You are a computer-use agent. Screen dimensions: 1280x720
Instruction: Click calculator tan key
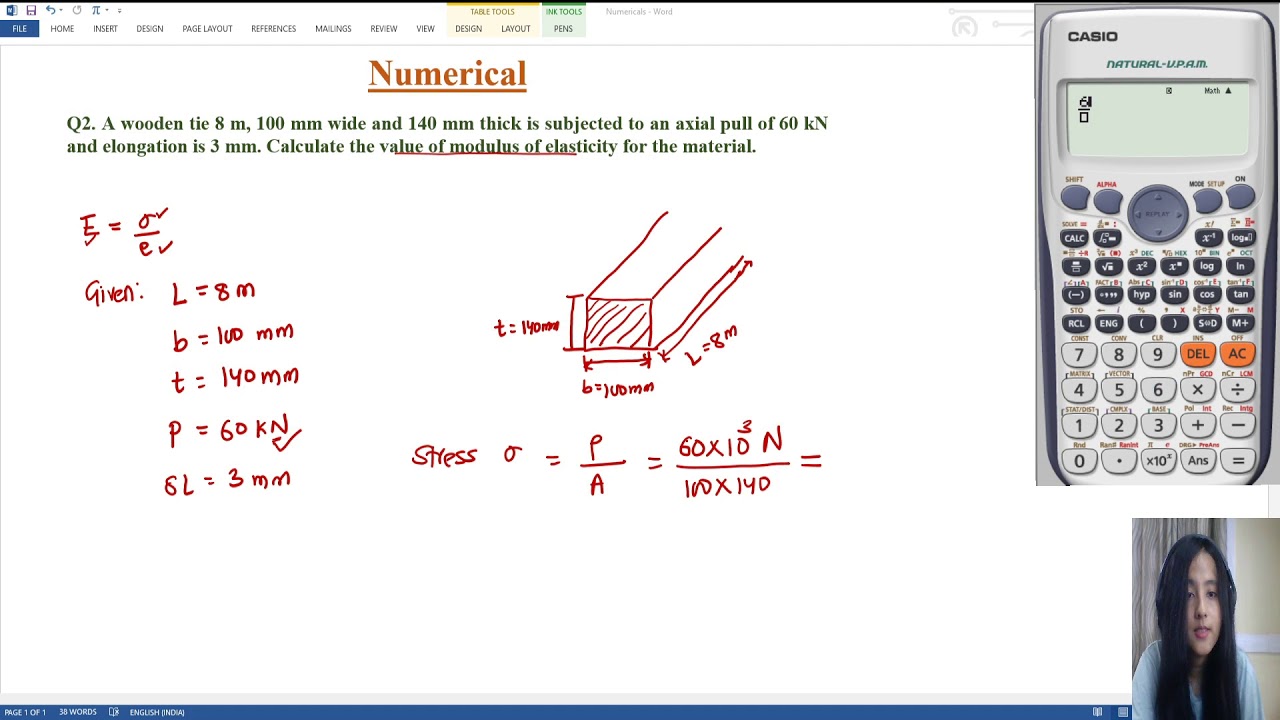click(1240, 295)
